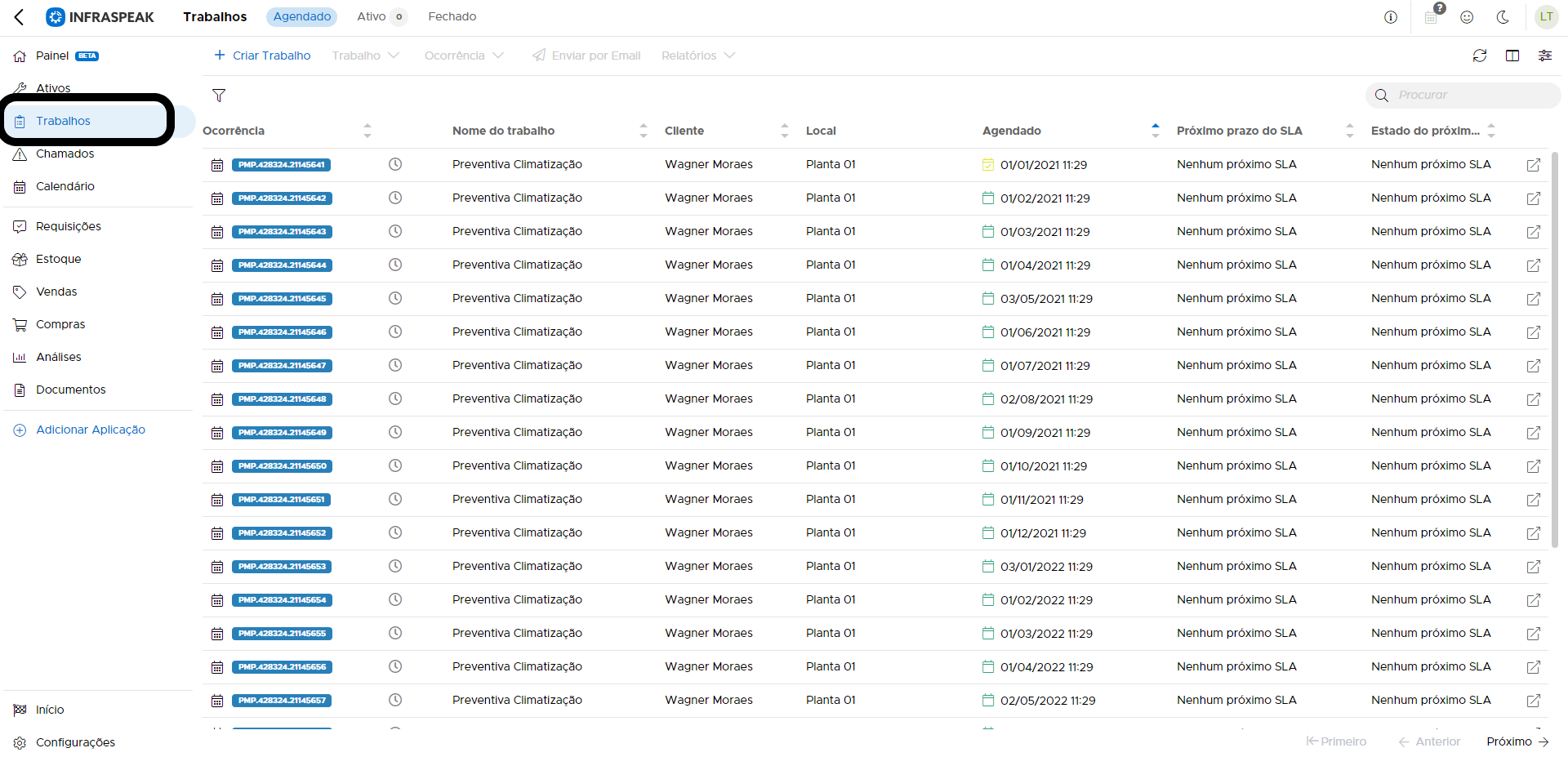Click scheduled date icon for 02/08/2021 11:29
1568x757 pixels.
pos(988,399)
